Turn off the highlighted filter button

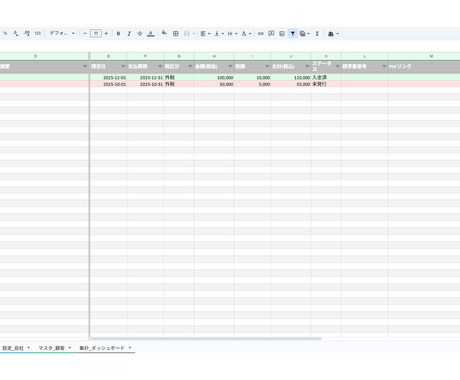point(293,34)
